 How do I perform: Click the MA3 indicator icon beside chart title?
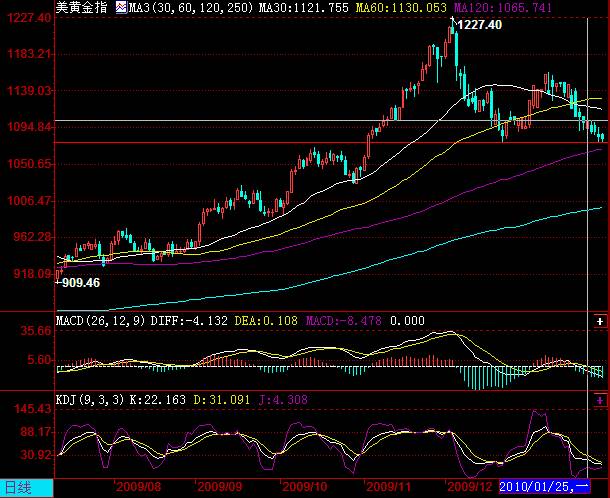[x=121, y=7]
